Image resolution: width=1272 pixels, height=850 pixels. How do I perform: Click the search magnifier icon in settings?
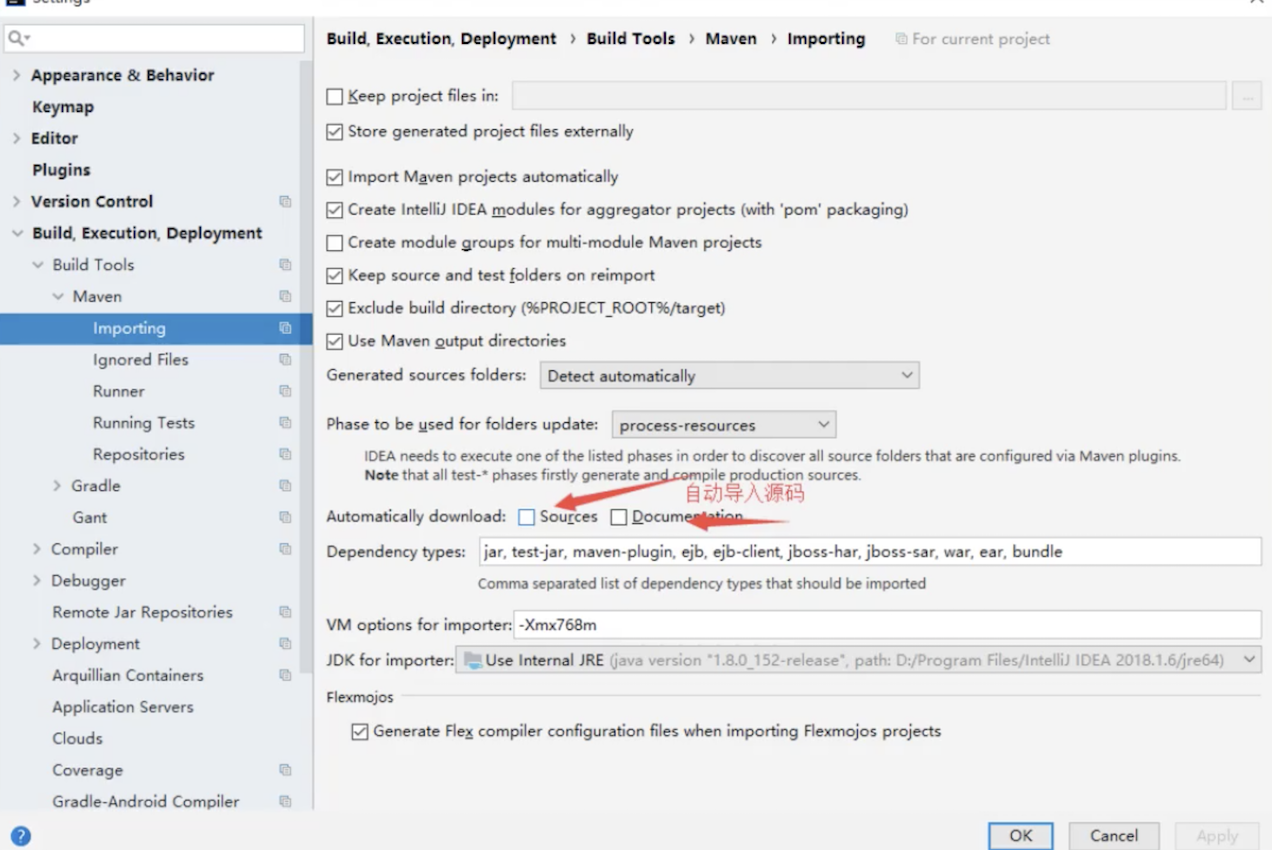click(19, 39)
